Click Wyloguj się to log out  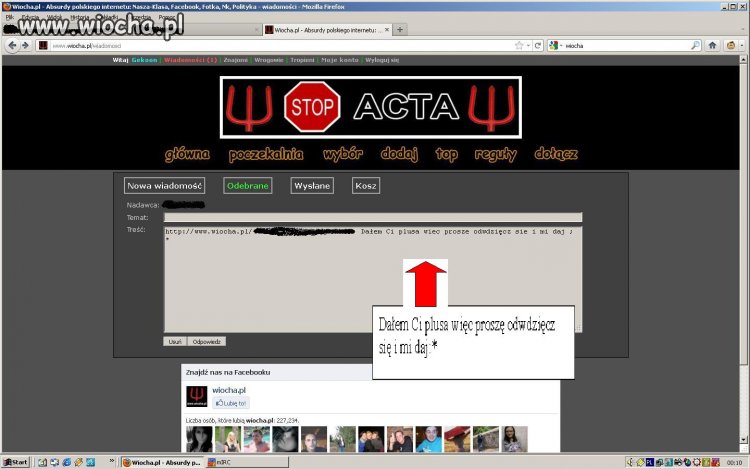pos(382,60)
